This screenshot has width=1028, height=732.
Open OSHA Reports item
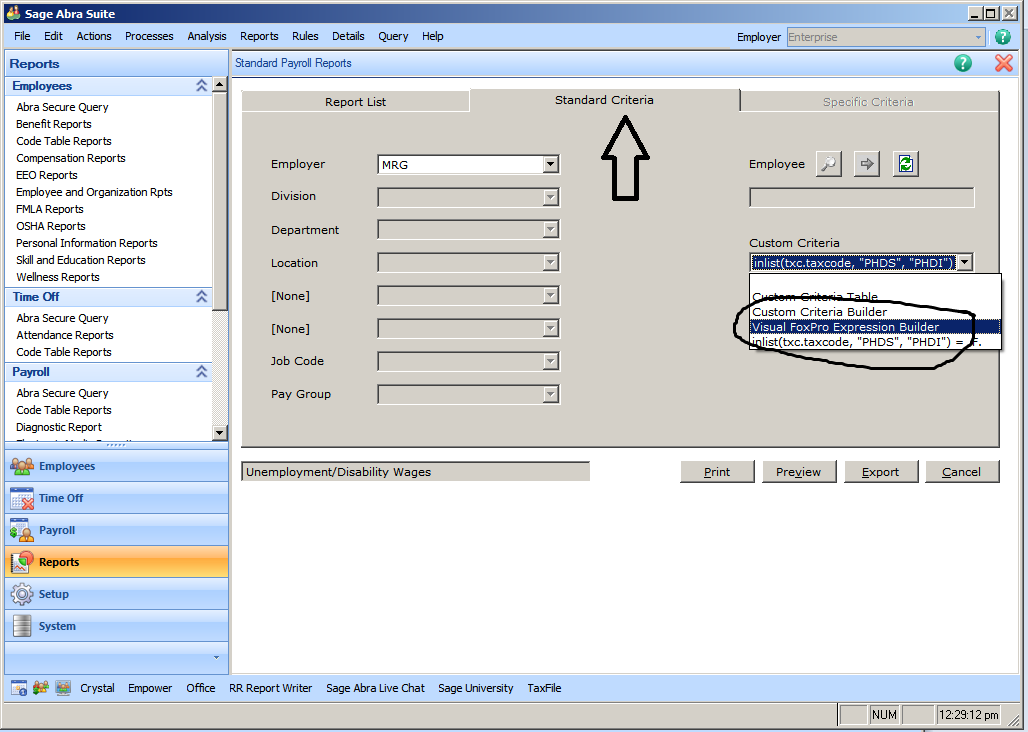point(50,226)
